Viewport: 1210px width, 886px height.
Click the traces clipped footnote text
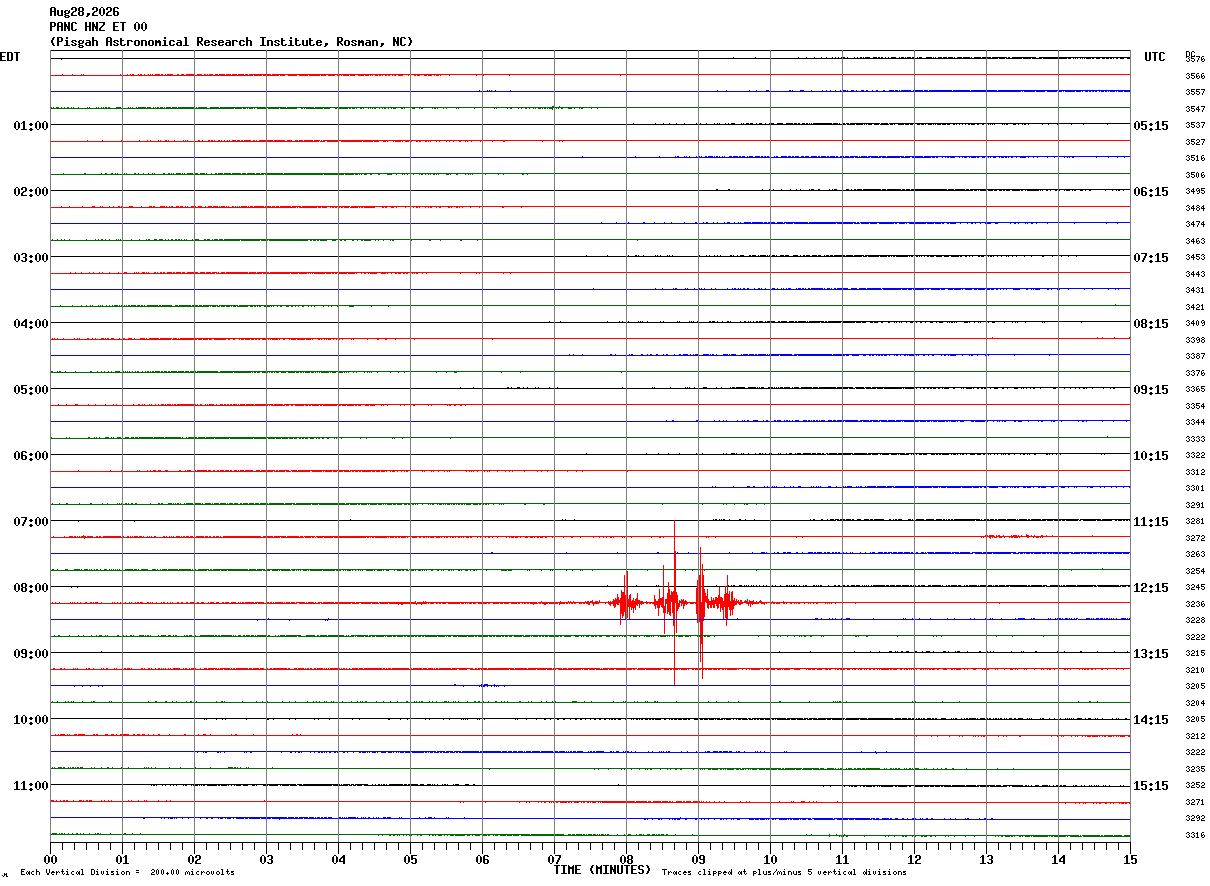tap(784, 873)
